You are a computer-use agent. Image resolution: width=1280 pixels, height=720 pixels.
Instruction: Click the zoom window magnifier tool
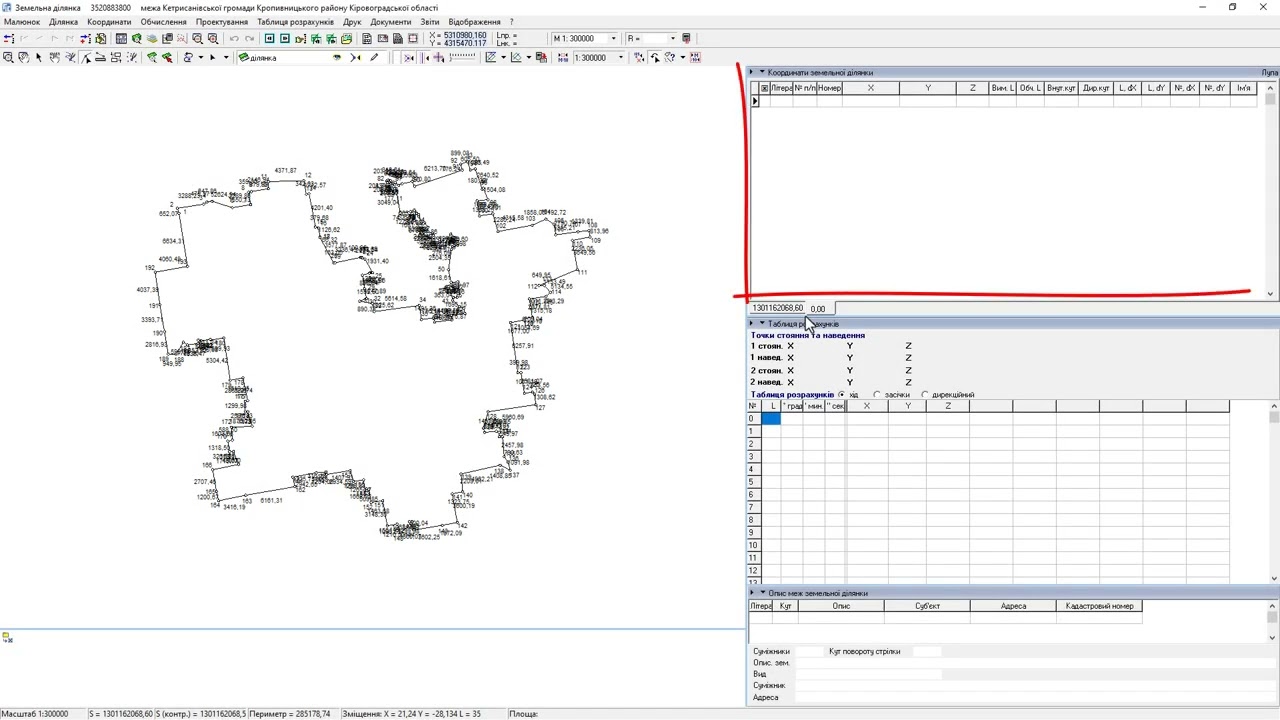click(7, 57)
